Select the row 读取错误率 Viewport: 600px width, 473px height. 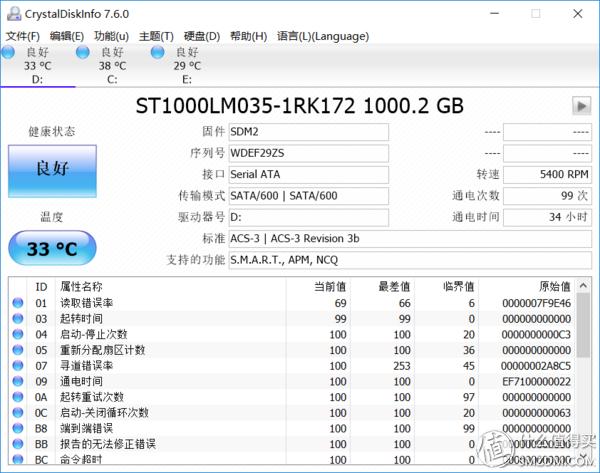pyautogui.click(x=292, y=303)
